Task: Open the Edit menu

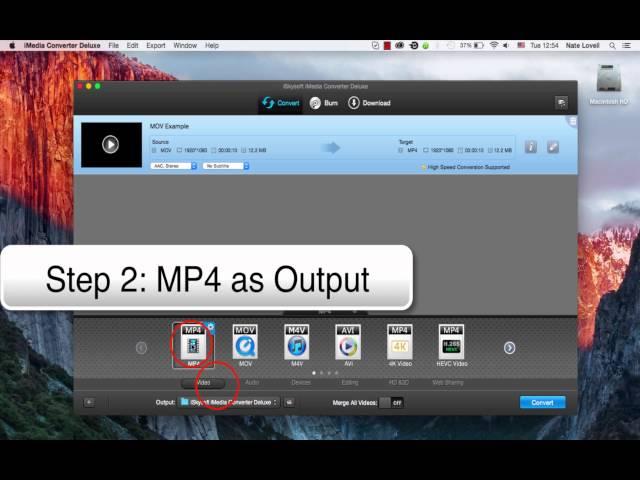Action: tap(132, 45)
